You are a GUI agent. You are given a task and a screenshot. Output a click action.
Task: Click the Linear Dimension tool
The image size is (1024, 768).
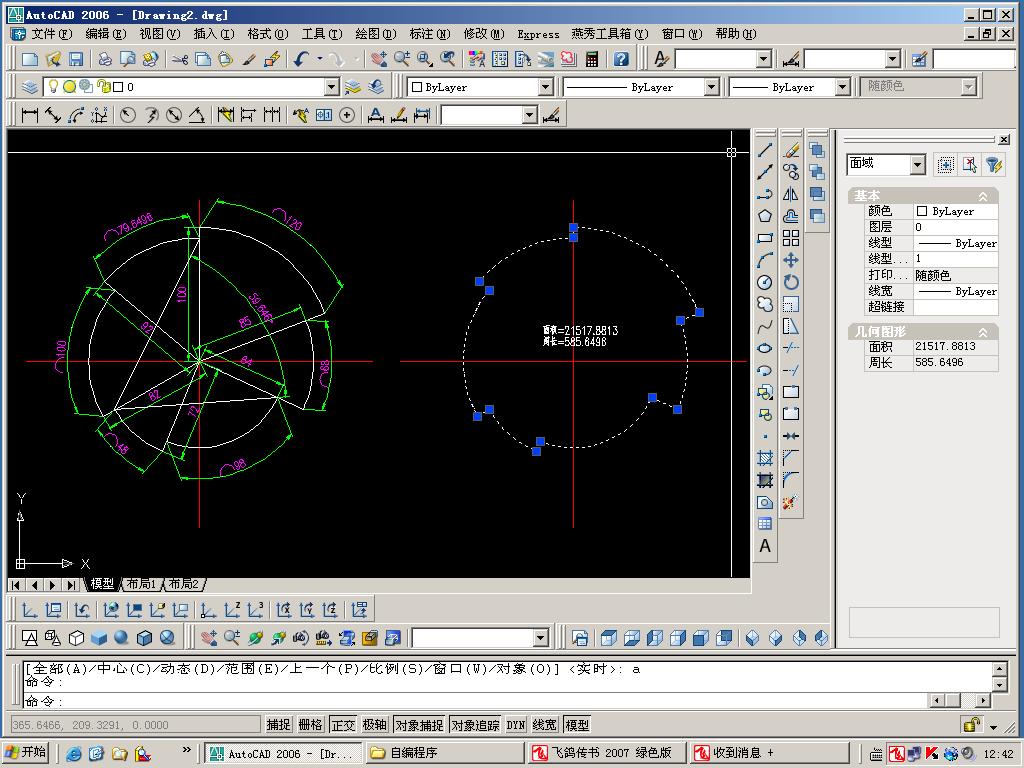(29, 116)
